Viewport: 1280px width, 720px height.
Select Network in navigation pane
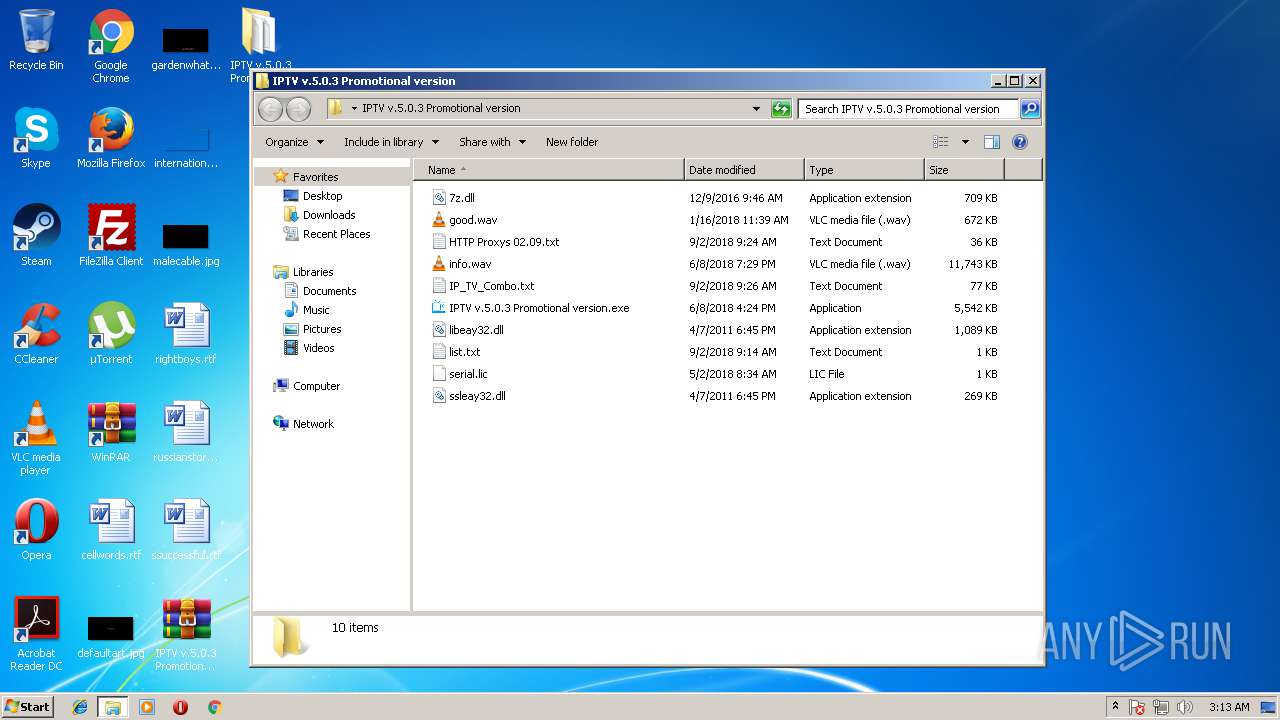313,424
